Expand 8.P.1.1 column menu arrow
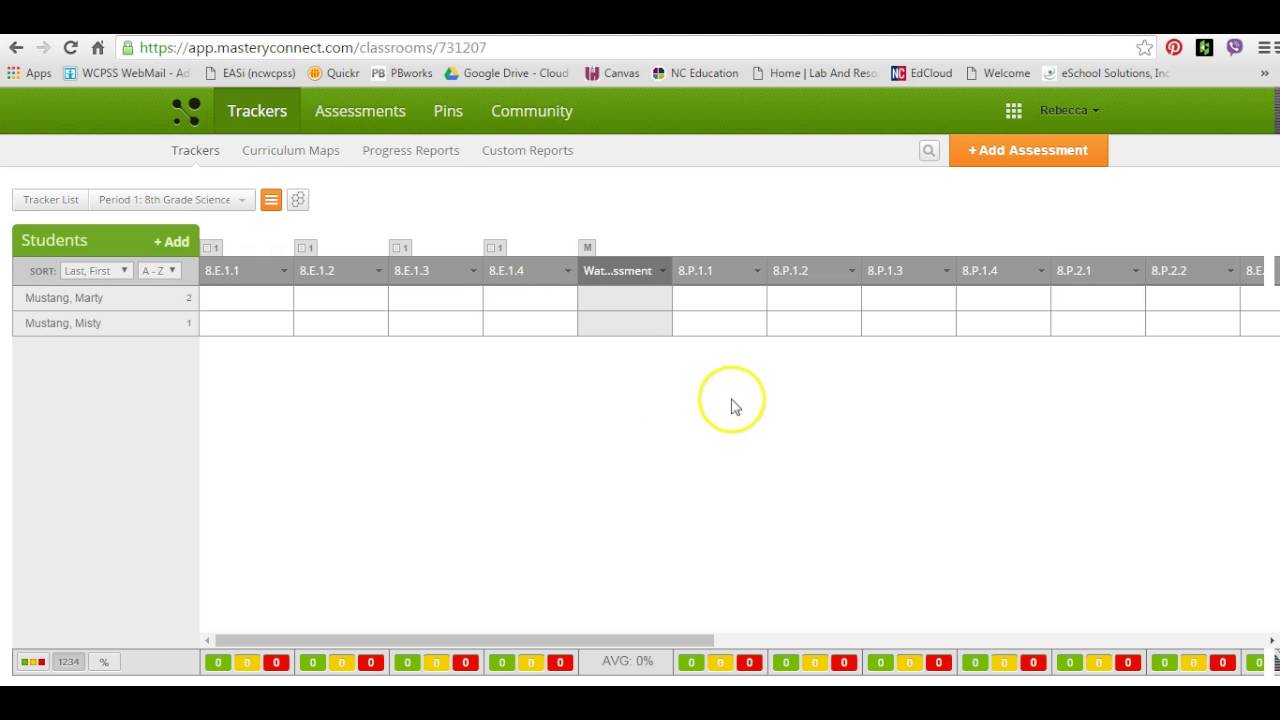Image resolution: width=1280 pixels, height=720 pixels. coord(757,271)
